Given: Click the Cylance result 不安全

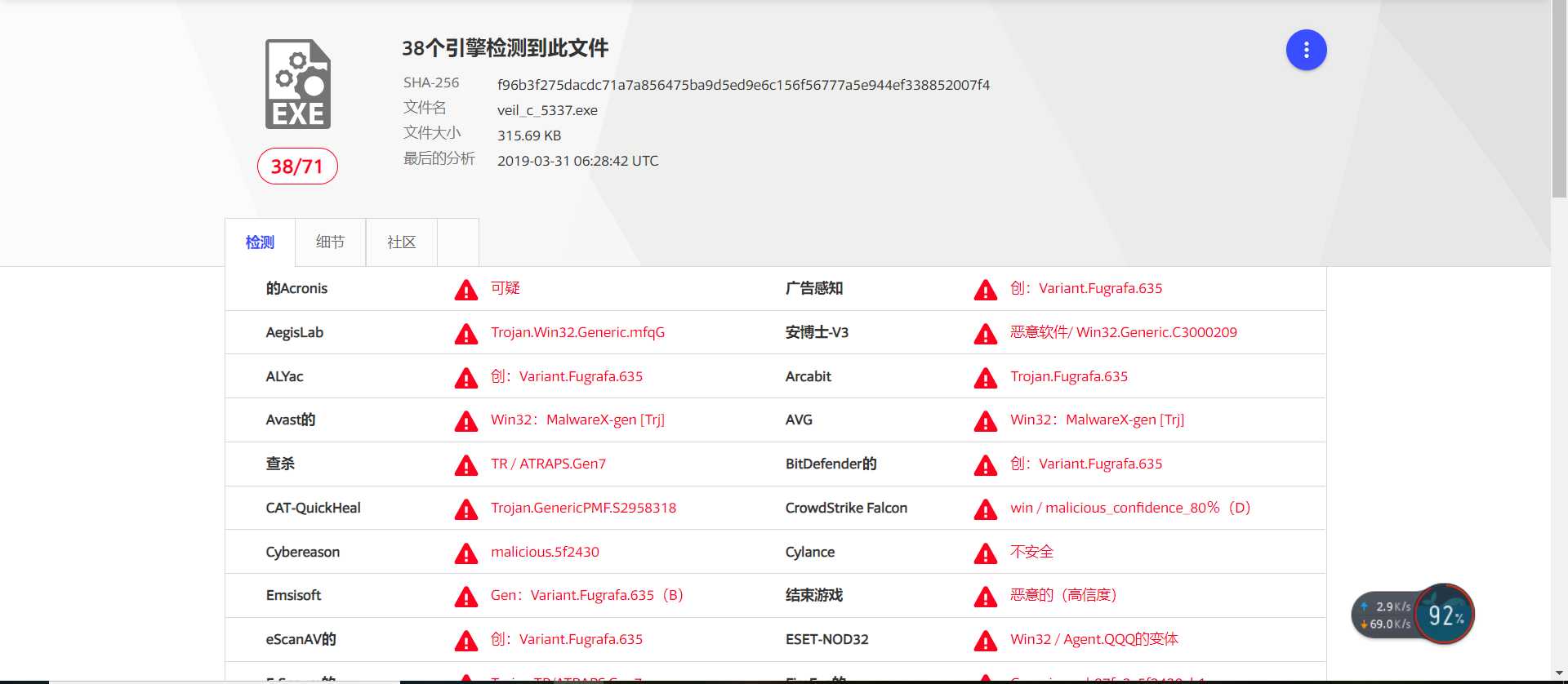Looking at the screenshot, I should tap(1031, 552).
